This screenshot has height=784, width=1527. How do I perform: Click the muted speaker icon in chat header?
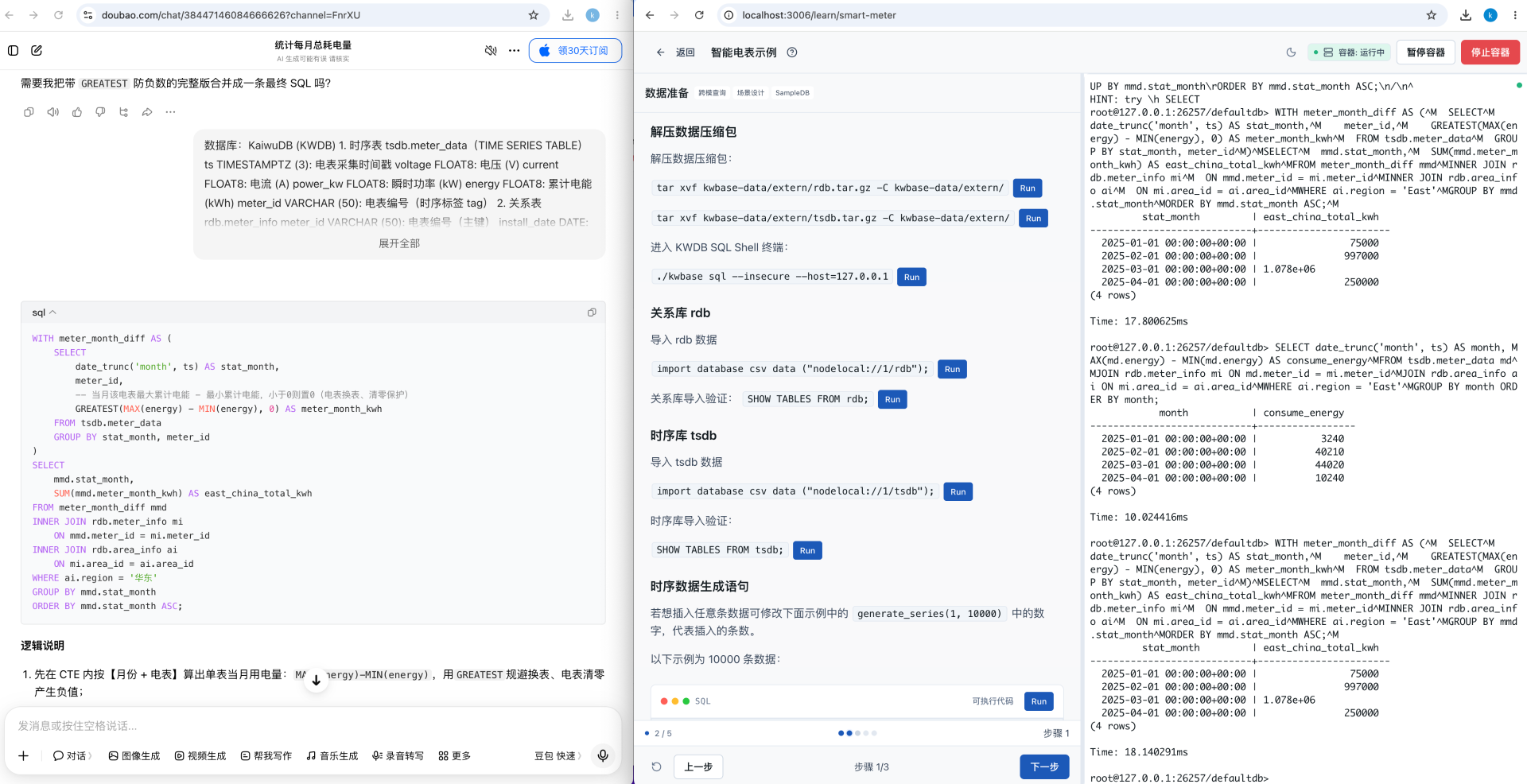point(491,51)
